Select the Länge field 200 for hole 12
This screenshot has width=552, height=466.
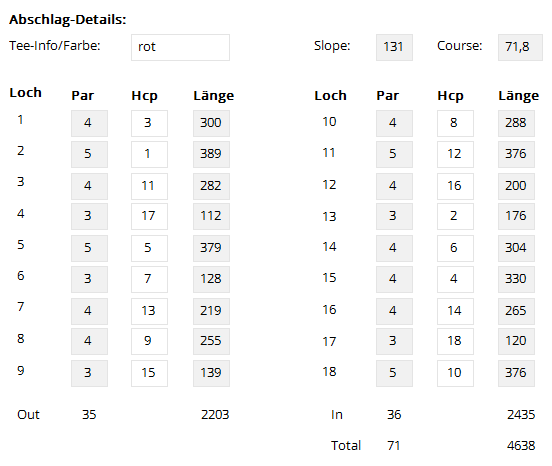point(516,186)
